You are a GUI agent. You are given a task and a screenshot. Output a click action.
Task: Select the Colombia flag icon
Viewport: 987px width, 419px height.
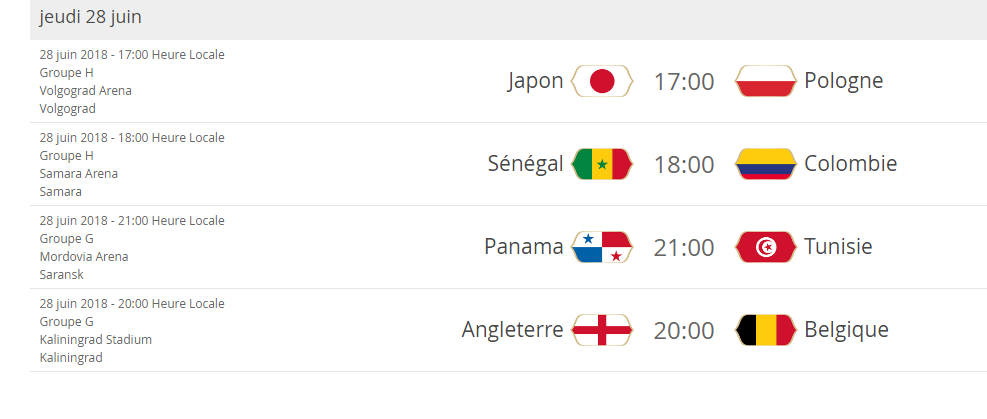pyautogui.click(x=765, y=164)
